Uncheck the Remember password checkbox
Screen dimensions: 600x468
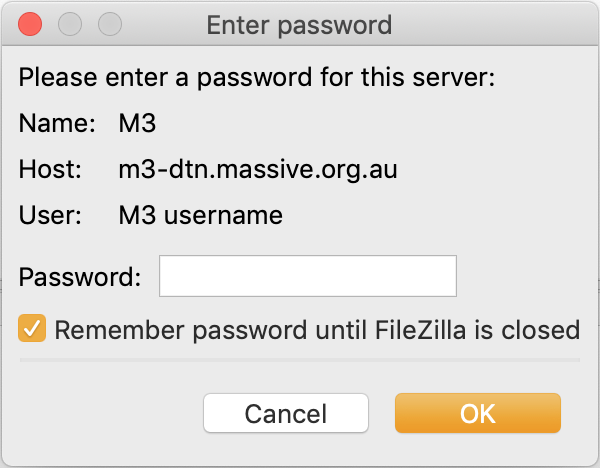point(33,329)
